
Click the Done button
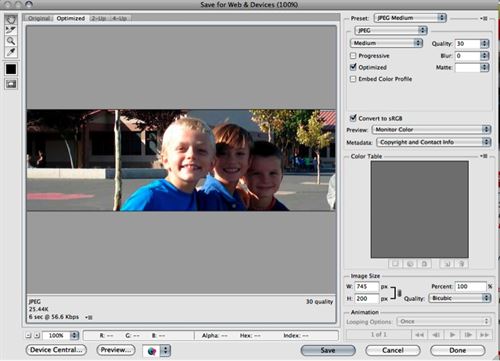(457, 350)
